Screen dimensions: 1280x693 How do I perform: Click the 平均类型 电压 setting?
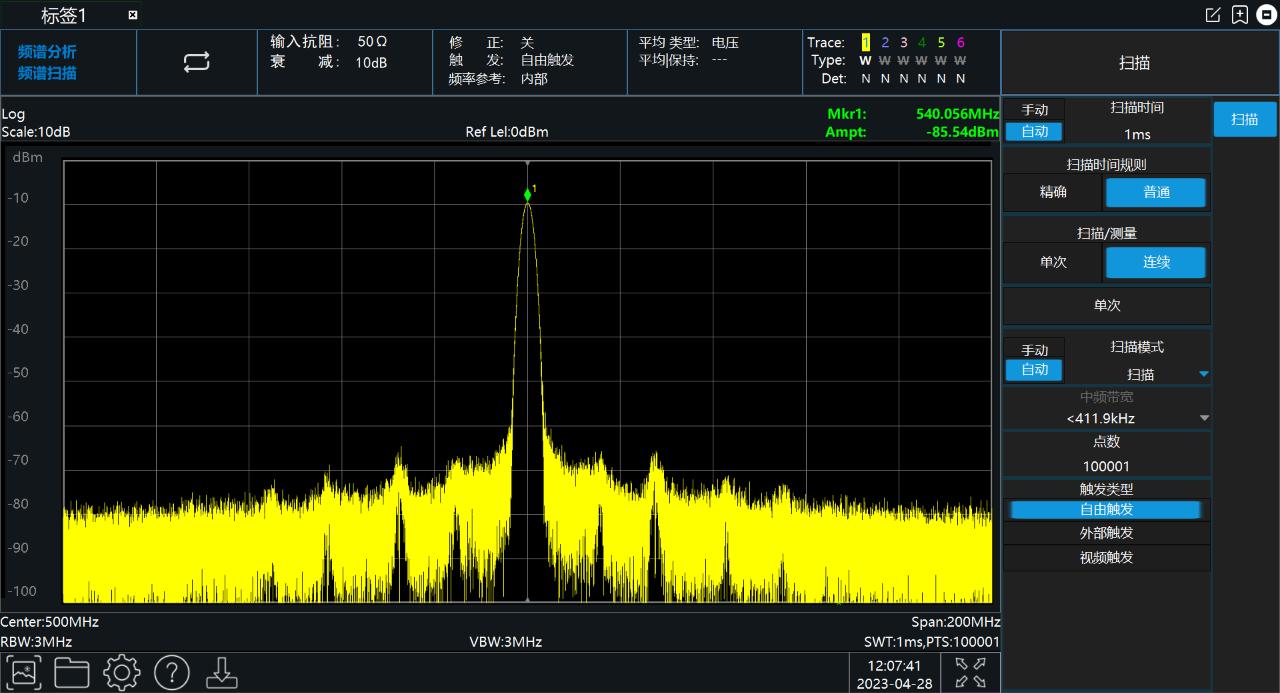(689, 42)
